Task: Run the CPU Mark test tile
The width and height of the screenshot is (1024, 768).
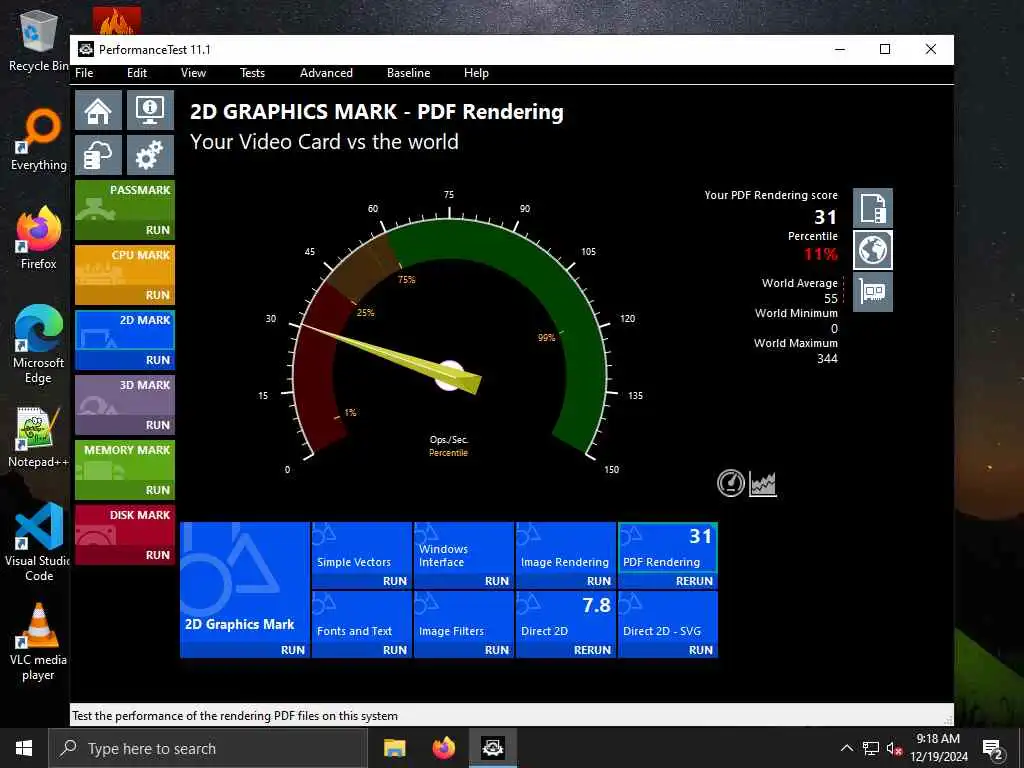Action: click(x=125, y=274)
